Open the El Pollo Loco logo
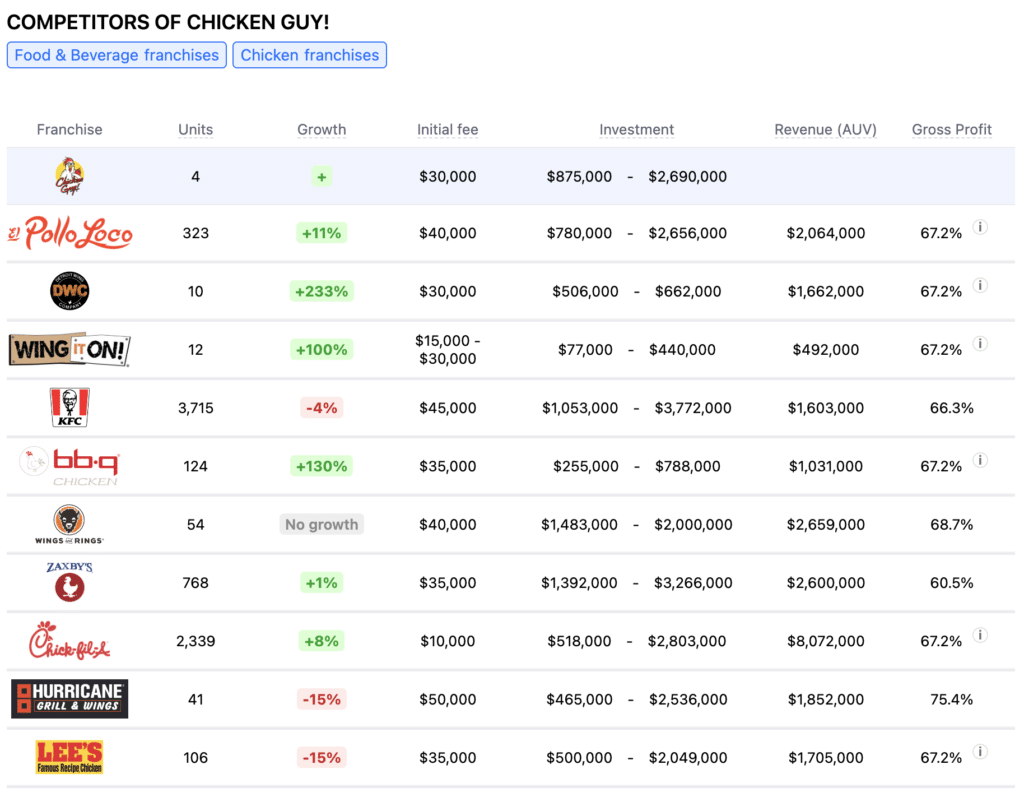Viewport: 1024px width, 797px height. [70, 233]
